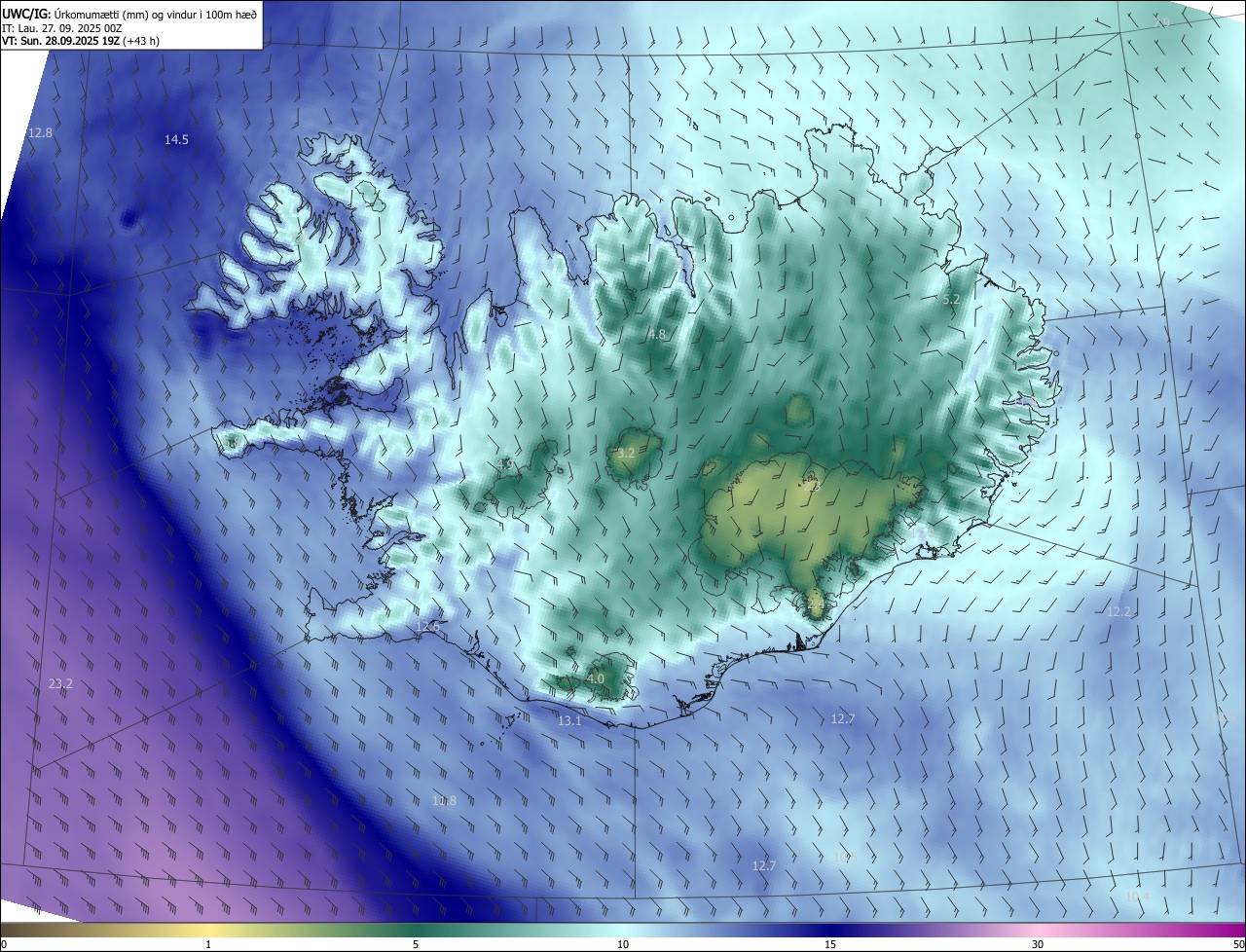Click the 10.4 value label on the map
Viewport: 1246px width, 952px height.
click(1137, 897)
